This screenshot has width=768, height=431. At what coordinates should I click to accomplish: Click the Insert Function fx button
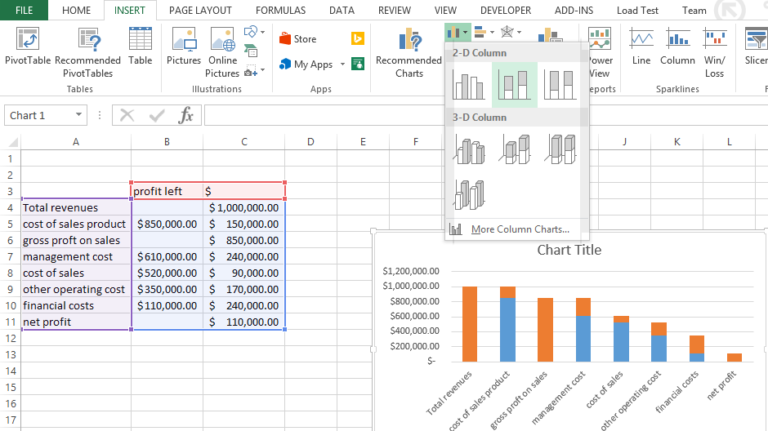186,115
